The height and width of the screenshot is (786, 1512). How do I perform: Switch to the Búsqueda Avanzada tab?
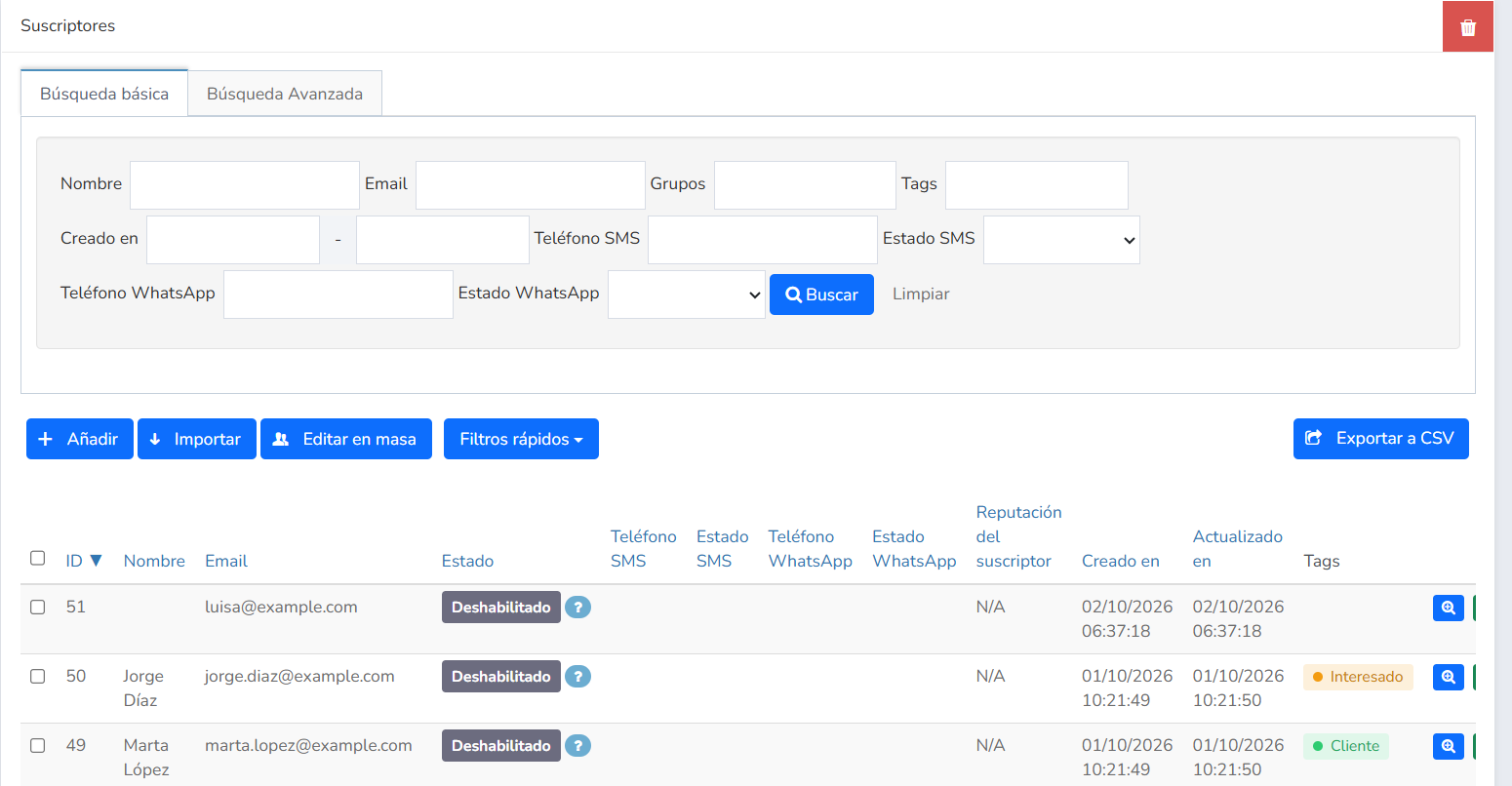pos(285,94)
